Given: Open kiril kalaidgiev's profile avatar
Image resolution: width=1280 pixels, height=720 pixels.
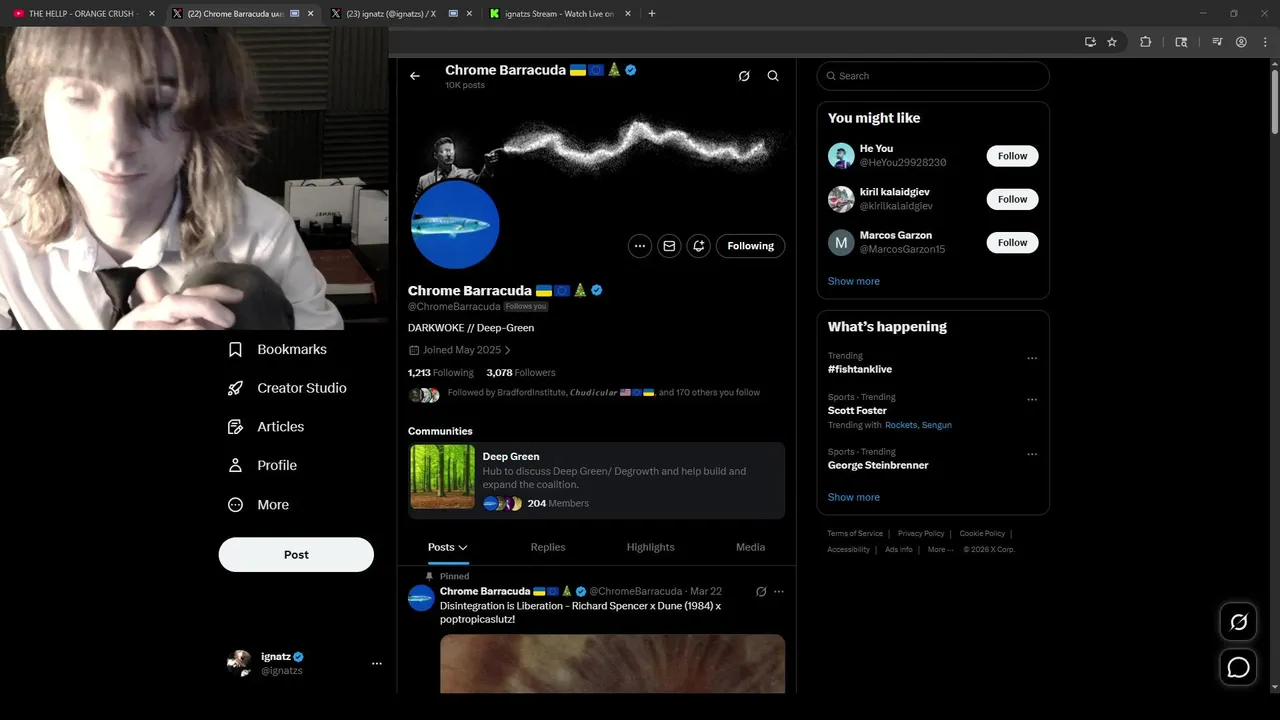Looking at the screenshot, I should [841, 199].
